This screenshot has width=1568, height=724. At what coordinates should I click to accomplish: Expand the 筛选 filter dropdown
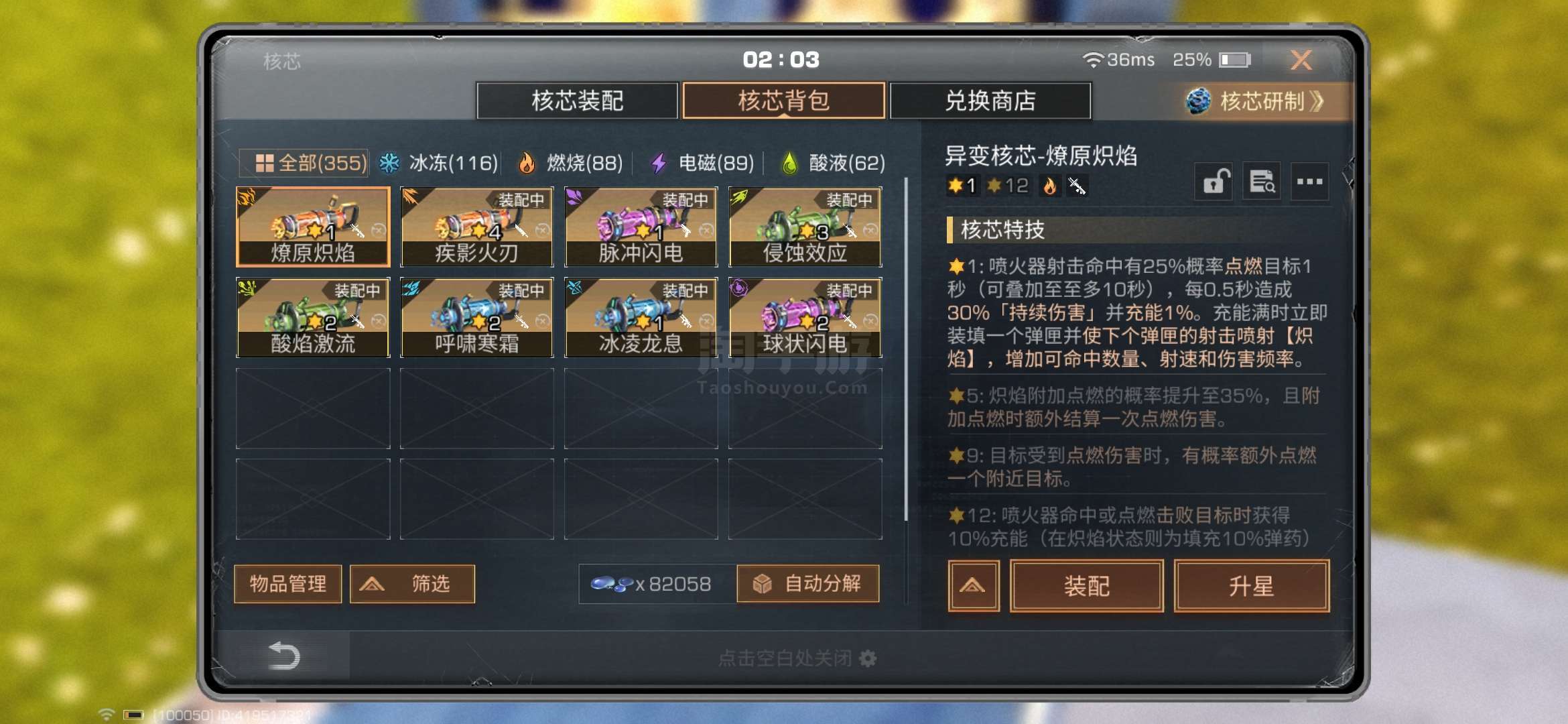point(412,584)
